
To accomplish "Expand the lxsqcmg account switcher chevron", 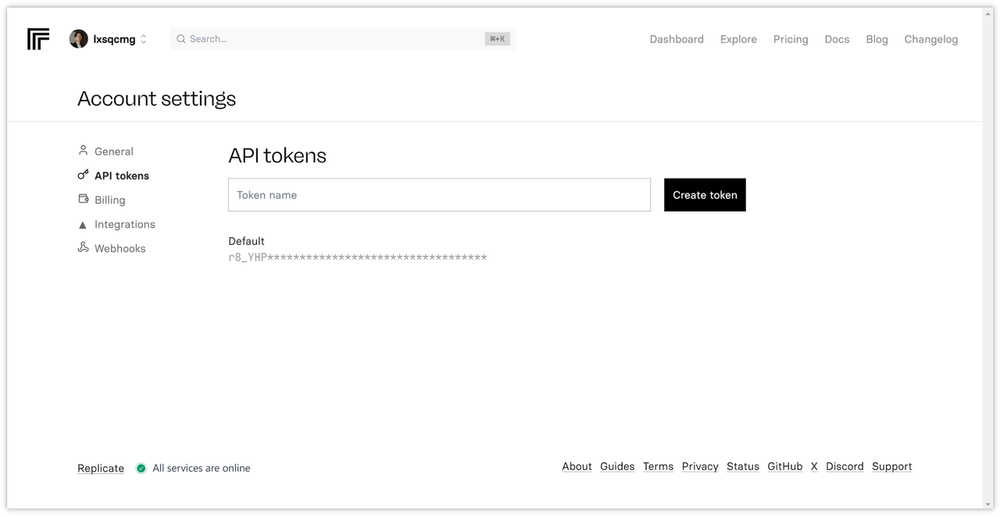I will pos(143,39).
